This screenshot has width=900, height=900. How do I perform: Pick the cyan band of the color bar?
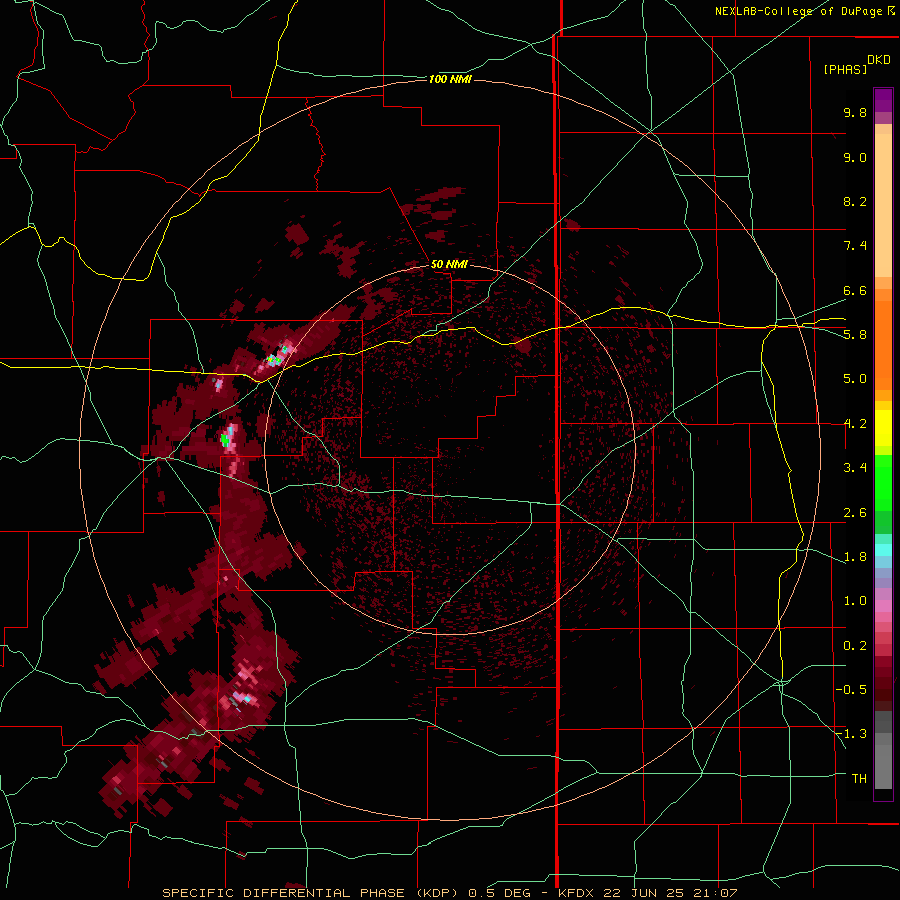pyautogui.click(x=883, y=550)
